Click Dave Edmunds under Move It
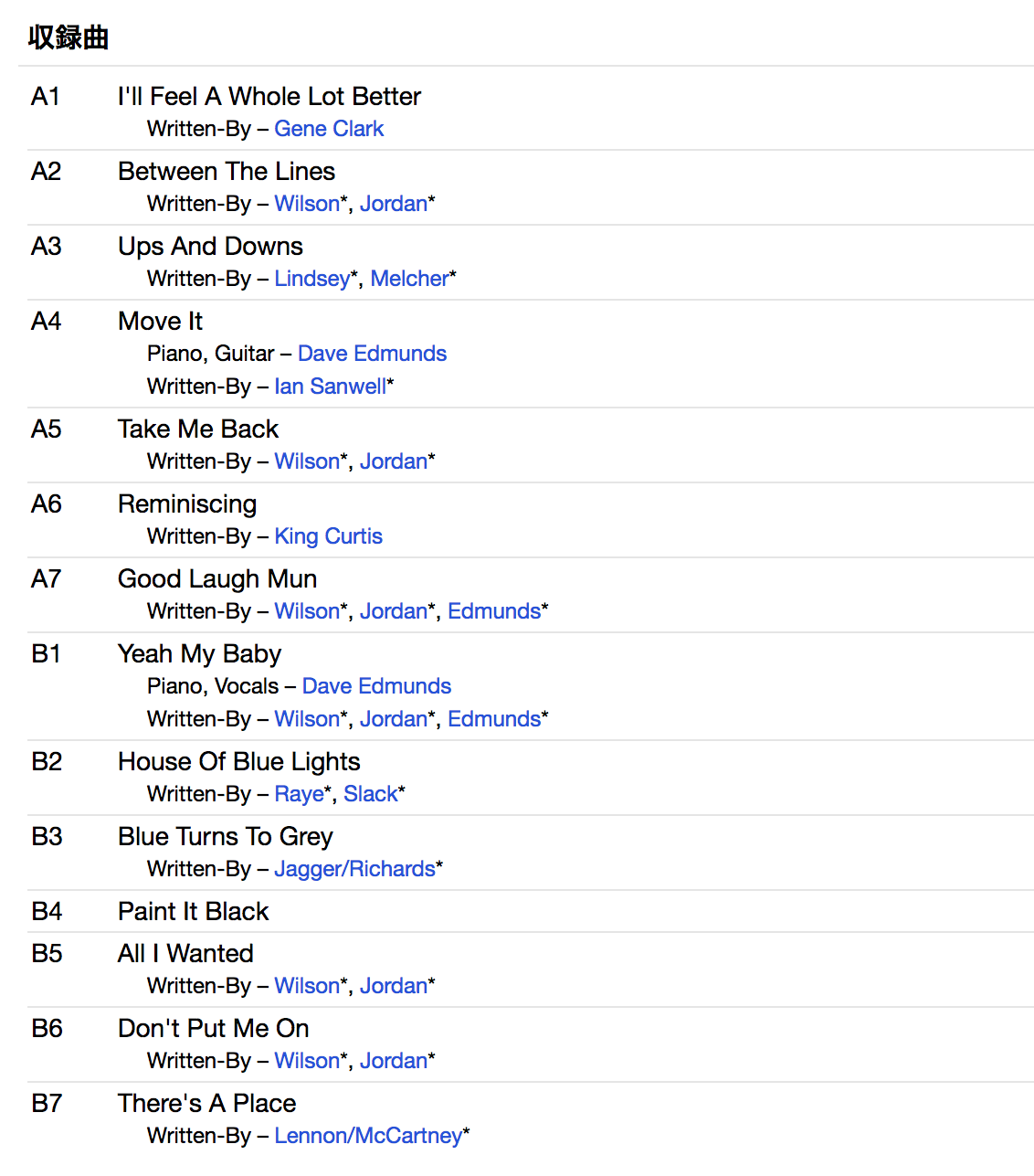 372,354
